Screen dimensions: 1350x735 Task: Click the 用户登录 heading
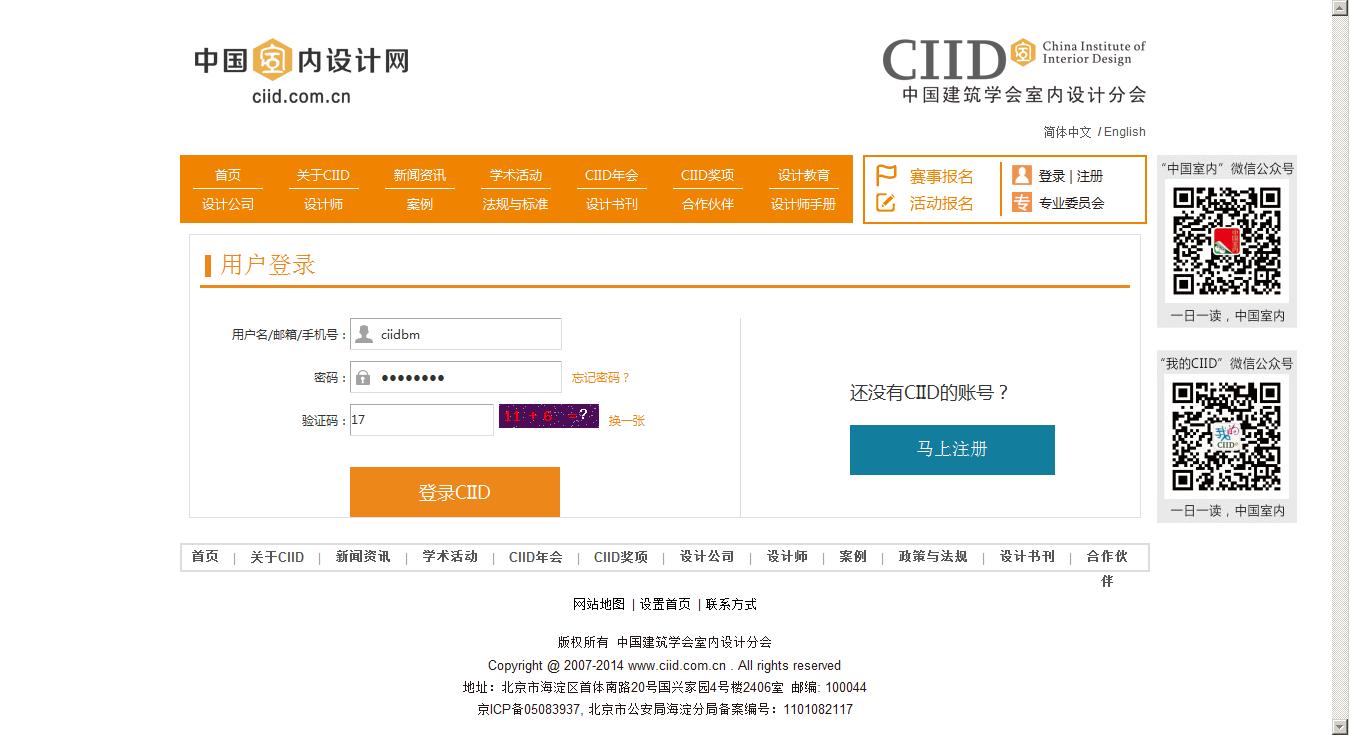pyautogui.click(x=267, y=265)
